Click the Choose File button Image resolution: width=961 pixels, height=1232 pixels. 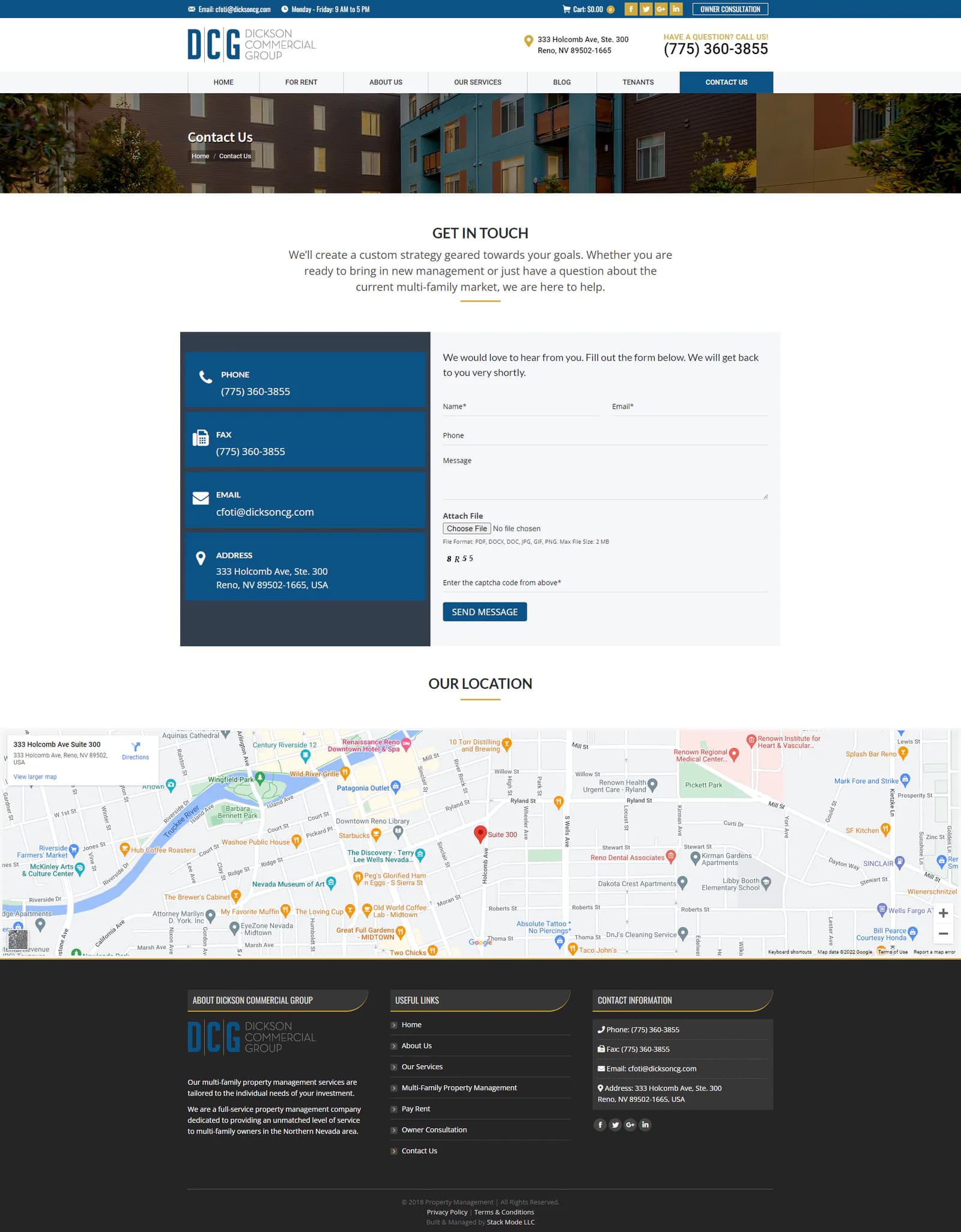467,529
